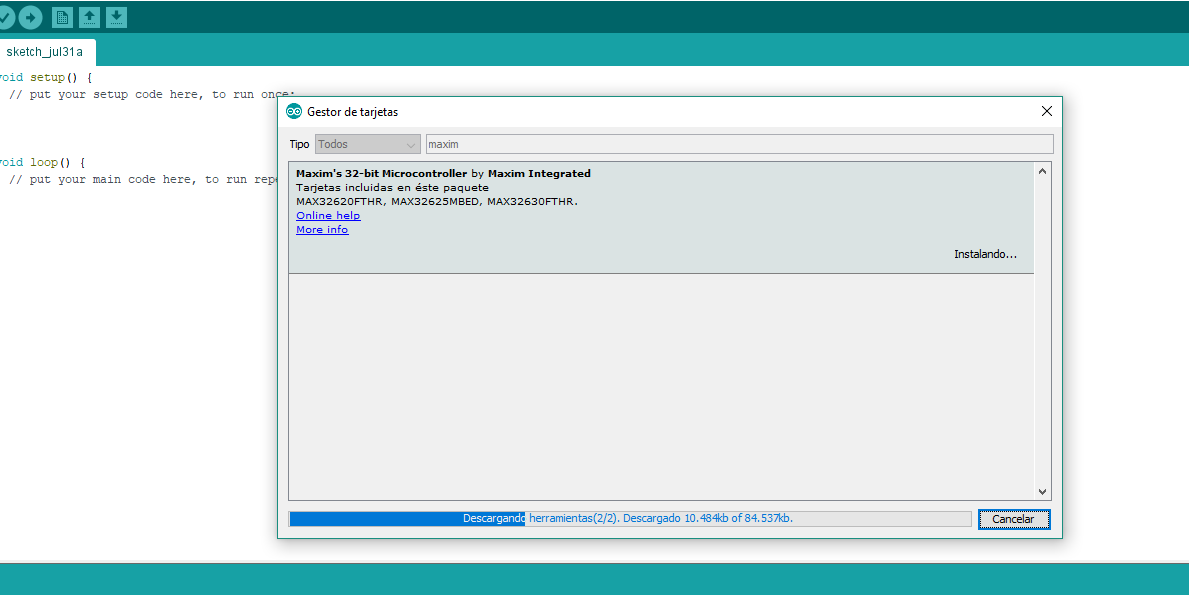Click the Upload arrow toolbar icon
The width and height of the screenshot is (1189, 595).
(x=30, y=17)
